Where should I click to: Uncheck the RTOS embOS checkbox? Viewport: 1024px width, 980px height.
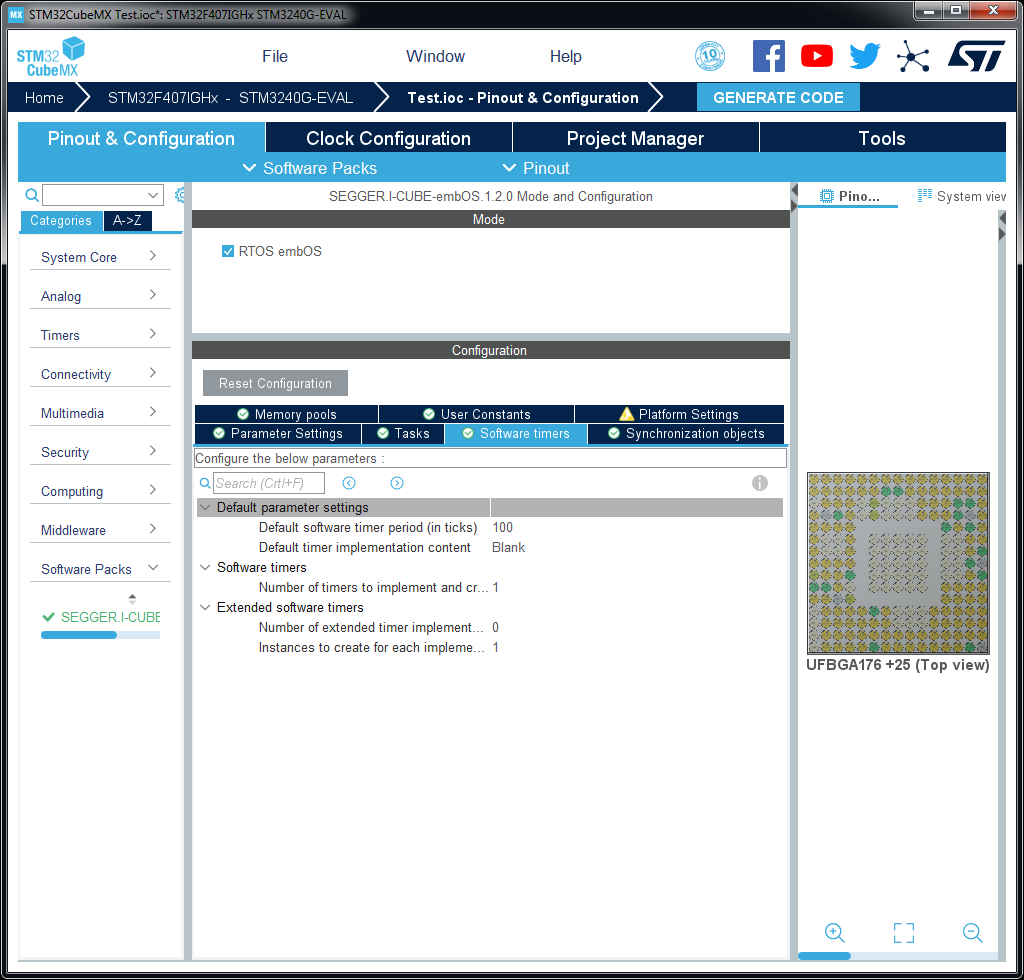pyautogui.click(x=228, y=251)
